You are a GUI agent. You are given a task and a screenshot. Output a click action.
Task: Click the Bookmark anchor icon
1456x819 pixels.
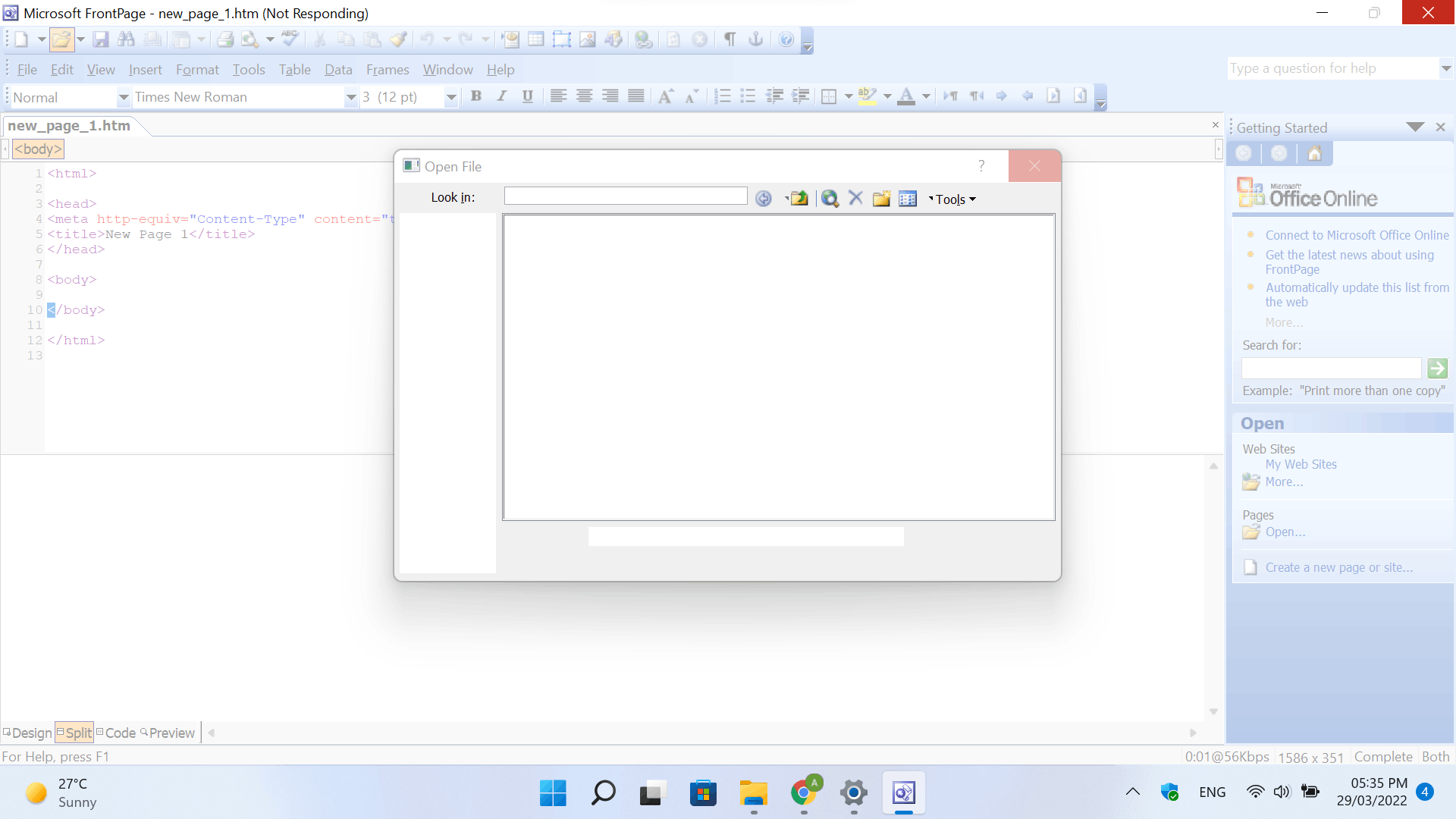(756, 39)
